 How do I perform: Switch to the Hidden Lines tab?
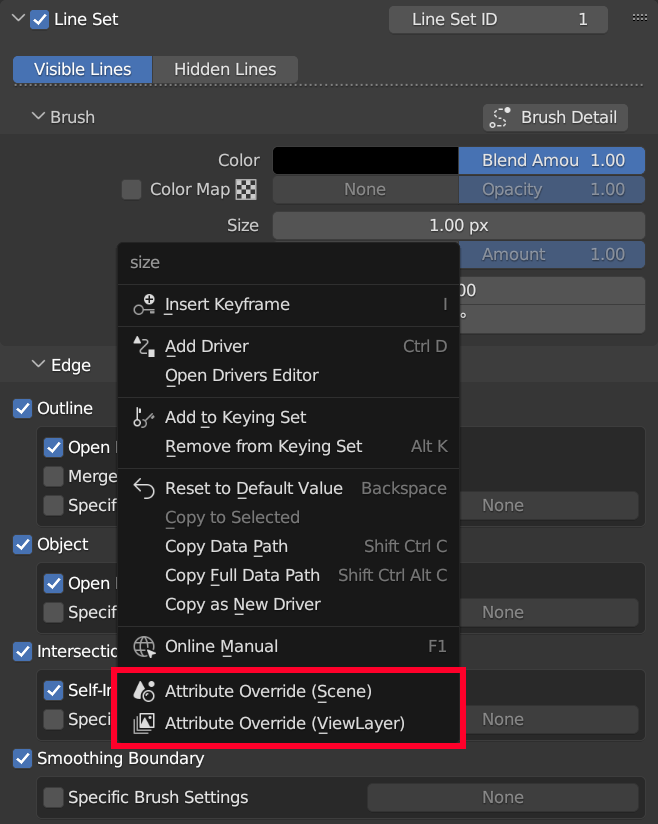pos(222,69)
